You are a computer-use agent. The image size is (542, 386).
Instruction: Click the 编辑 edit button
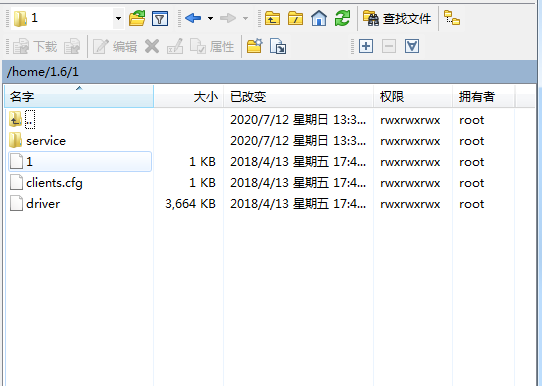[115, 46]
